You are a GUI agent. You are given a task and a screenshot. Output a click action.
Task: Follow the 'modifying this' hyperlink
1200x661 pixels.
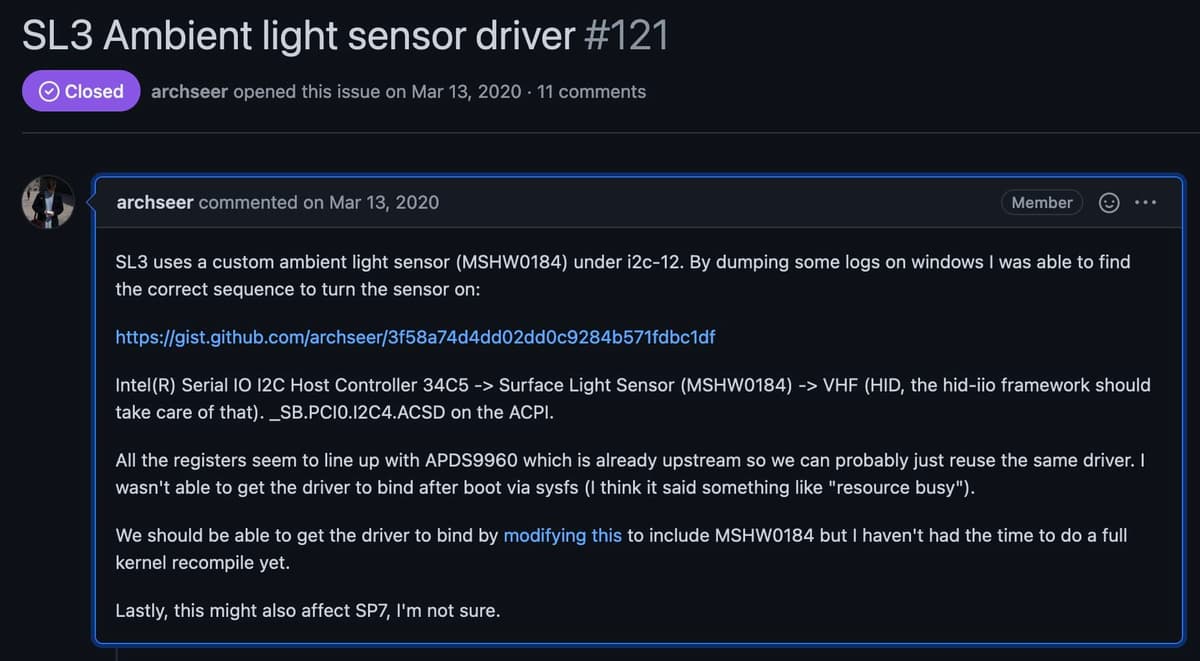coord(563,535)
